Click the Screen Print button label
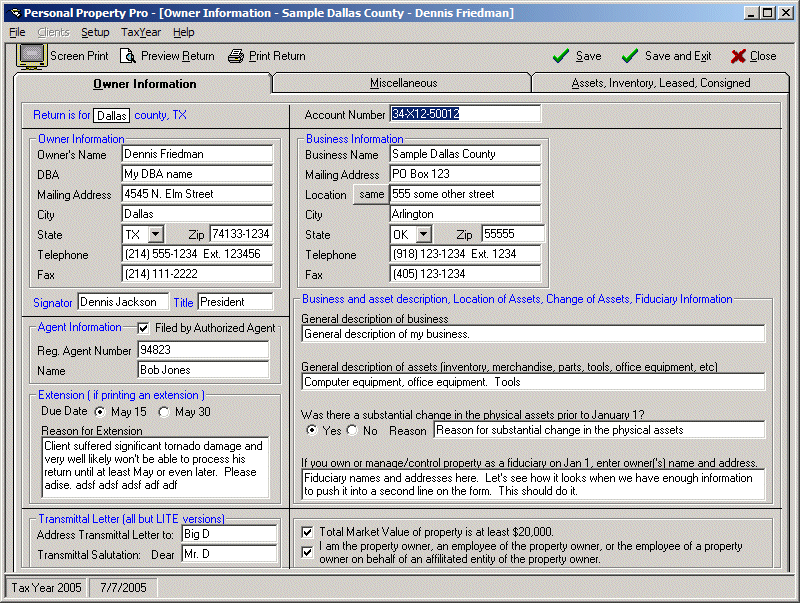The image size is (800, 603). click(79, 56)
